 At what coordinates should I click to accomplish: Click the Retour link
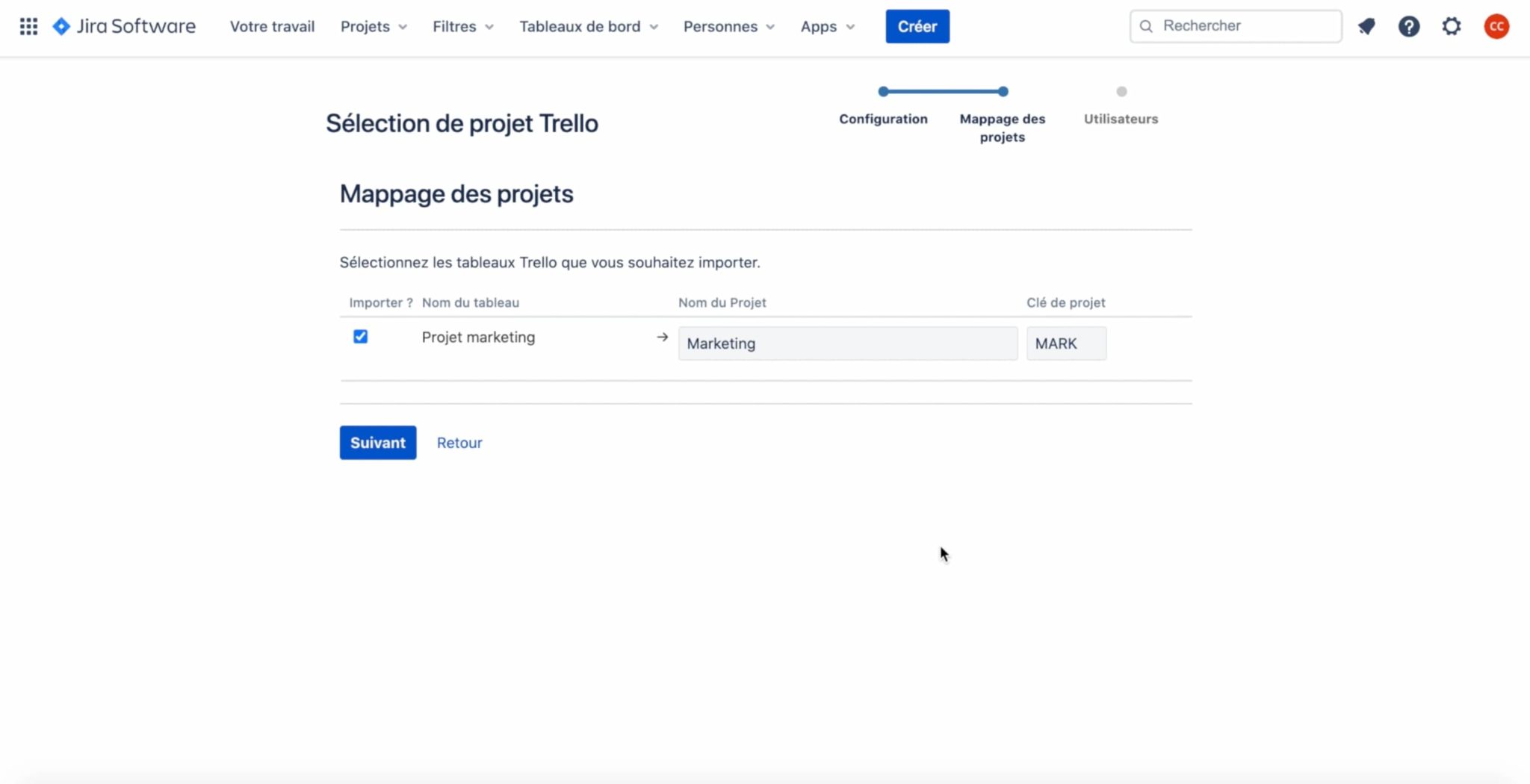click(459, 443)
